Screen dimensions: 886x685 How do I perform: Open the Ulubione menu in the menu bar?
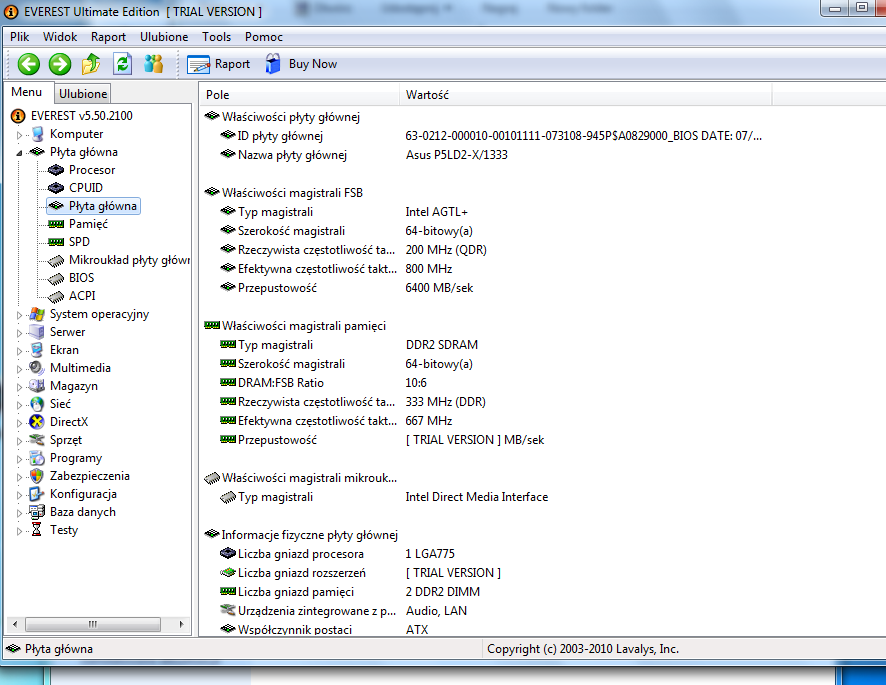(x=164, y=37)
